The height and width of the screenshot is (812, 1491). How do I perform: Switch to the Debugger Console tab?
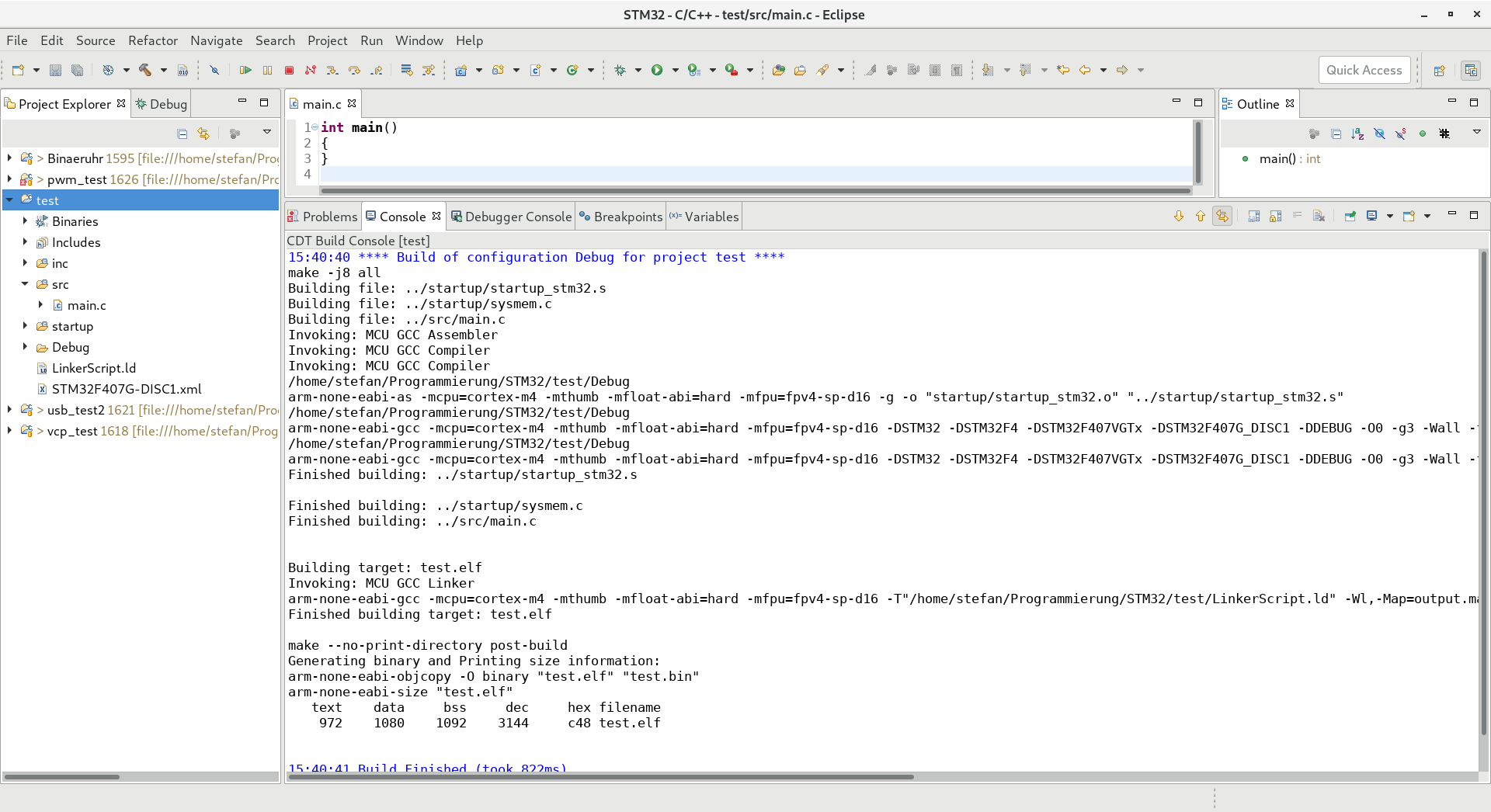pos(512,217)
